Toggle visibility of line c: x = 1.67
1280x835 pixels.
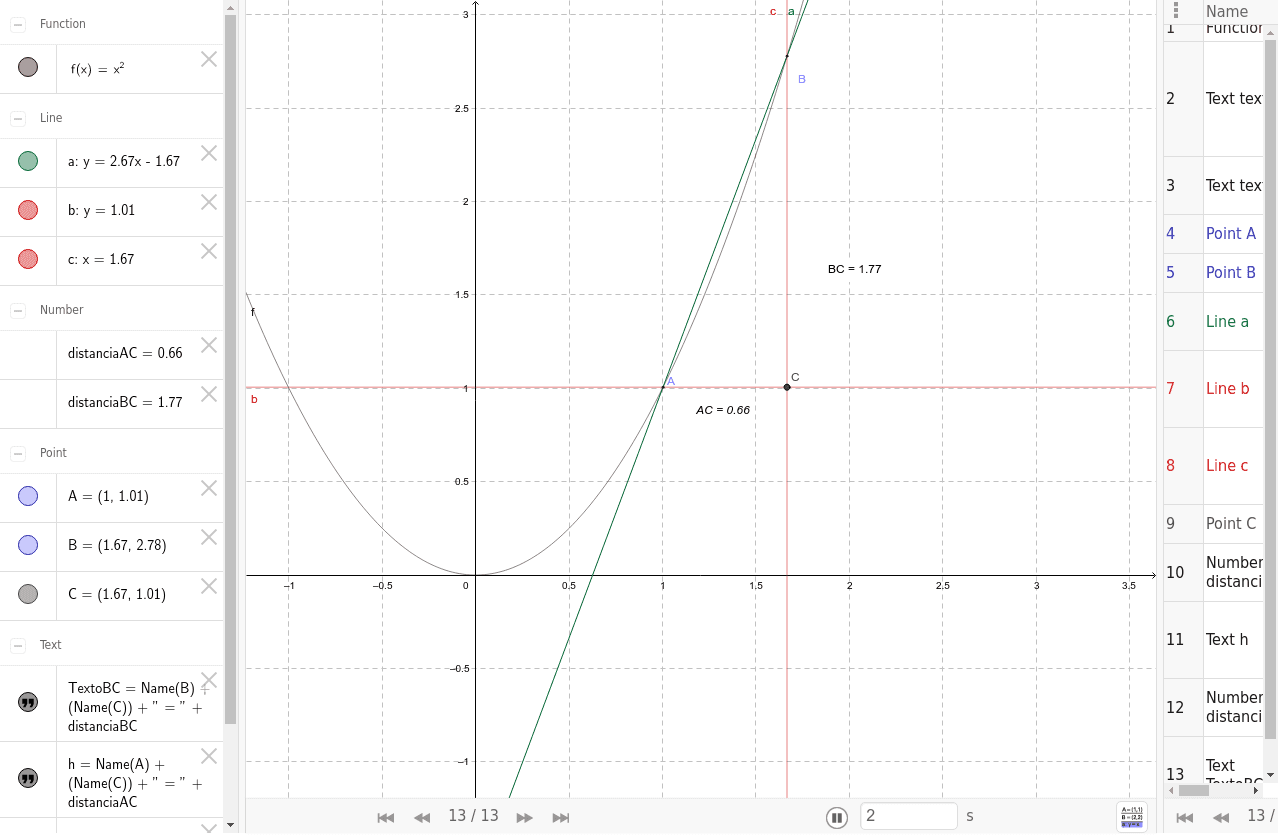coord(28,259)
